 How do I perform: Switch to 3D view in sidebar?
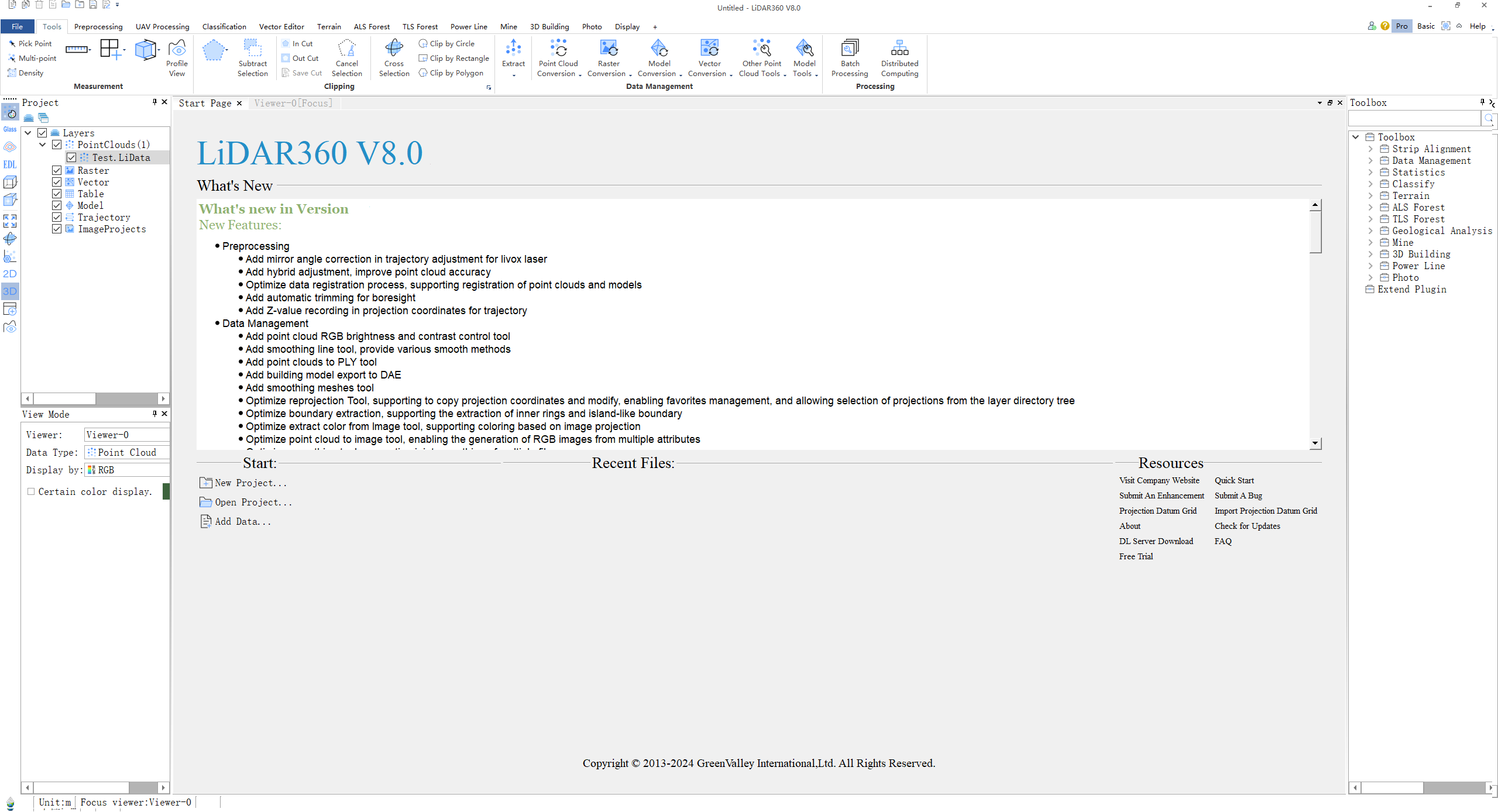[10, 291]
